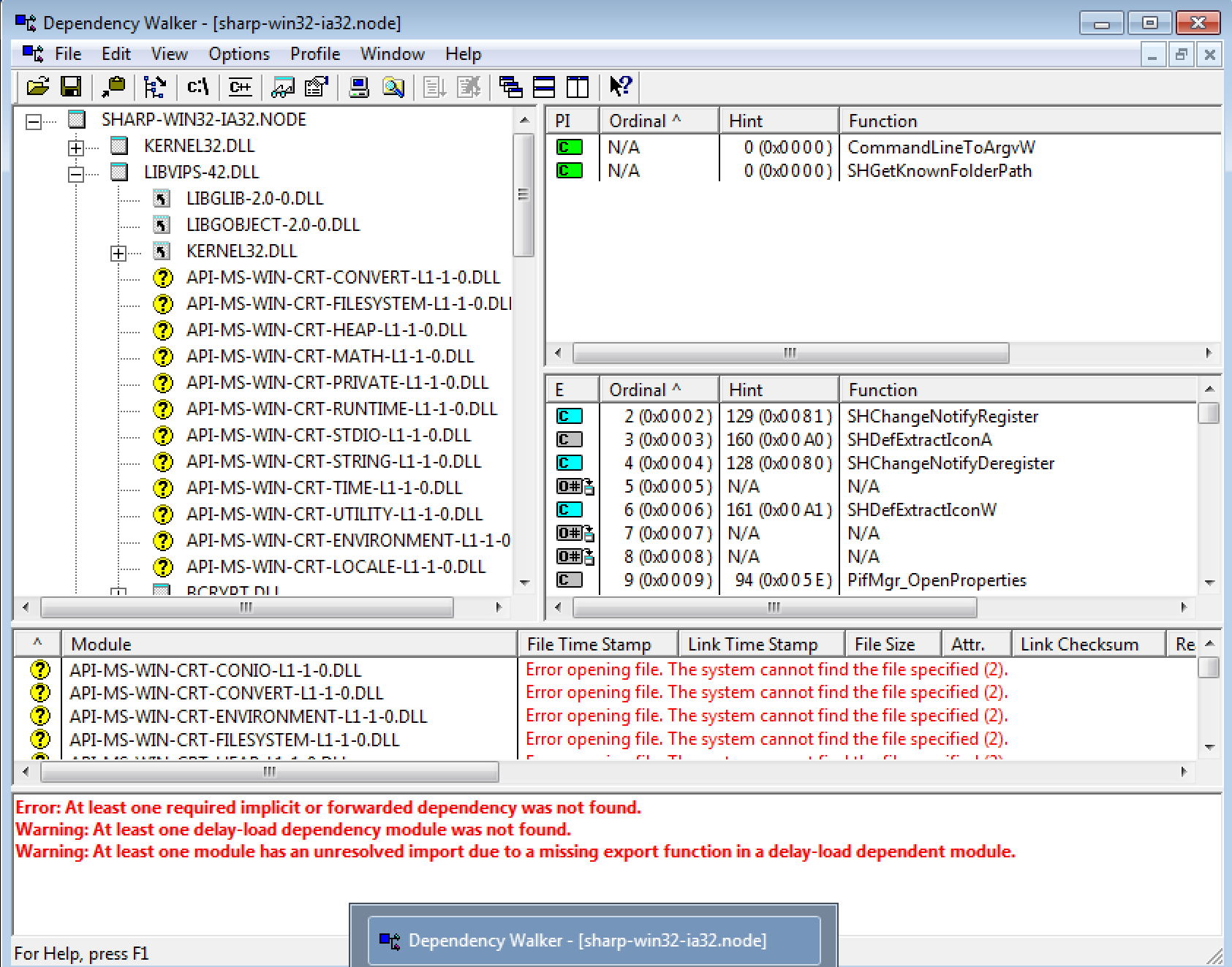Toggle Undecorate C++ Functions on the toolbar
Screen dimensions: 1232x967
click(x=239, y=87)
